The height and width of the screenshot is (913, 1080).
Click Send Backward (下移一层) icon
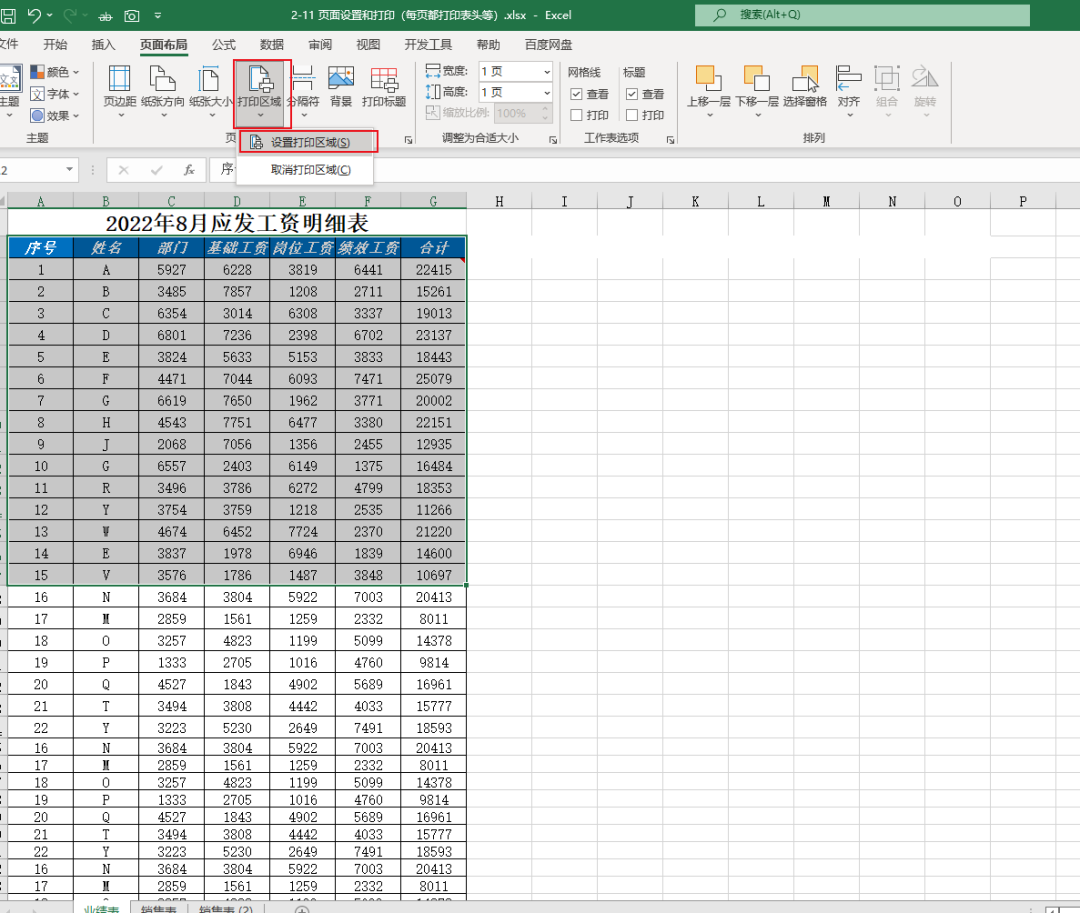[757, 78]
